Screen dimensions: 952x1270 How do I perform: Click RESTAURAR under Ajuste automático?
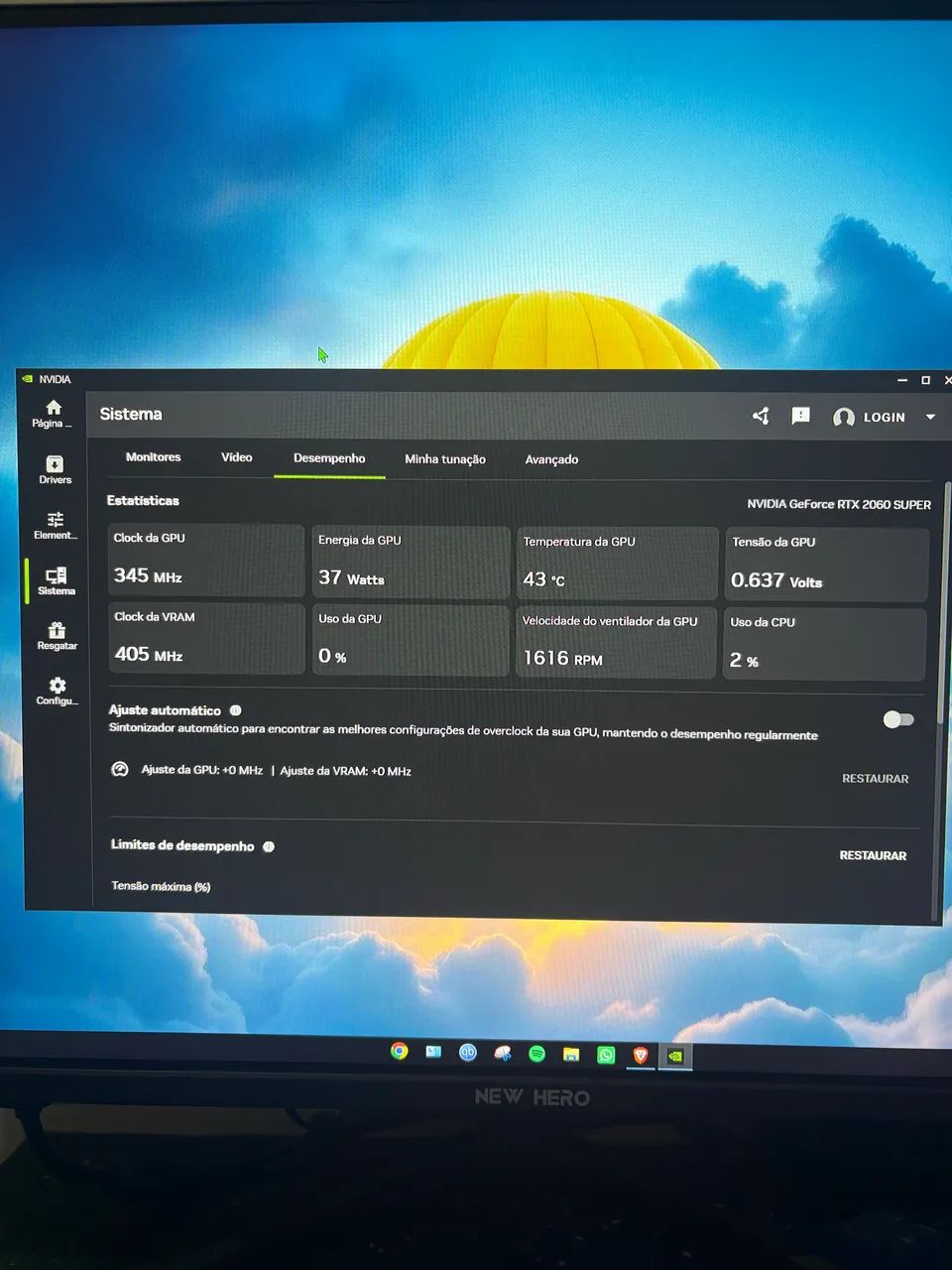[x=875, y=779]
